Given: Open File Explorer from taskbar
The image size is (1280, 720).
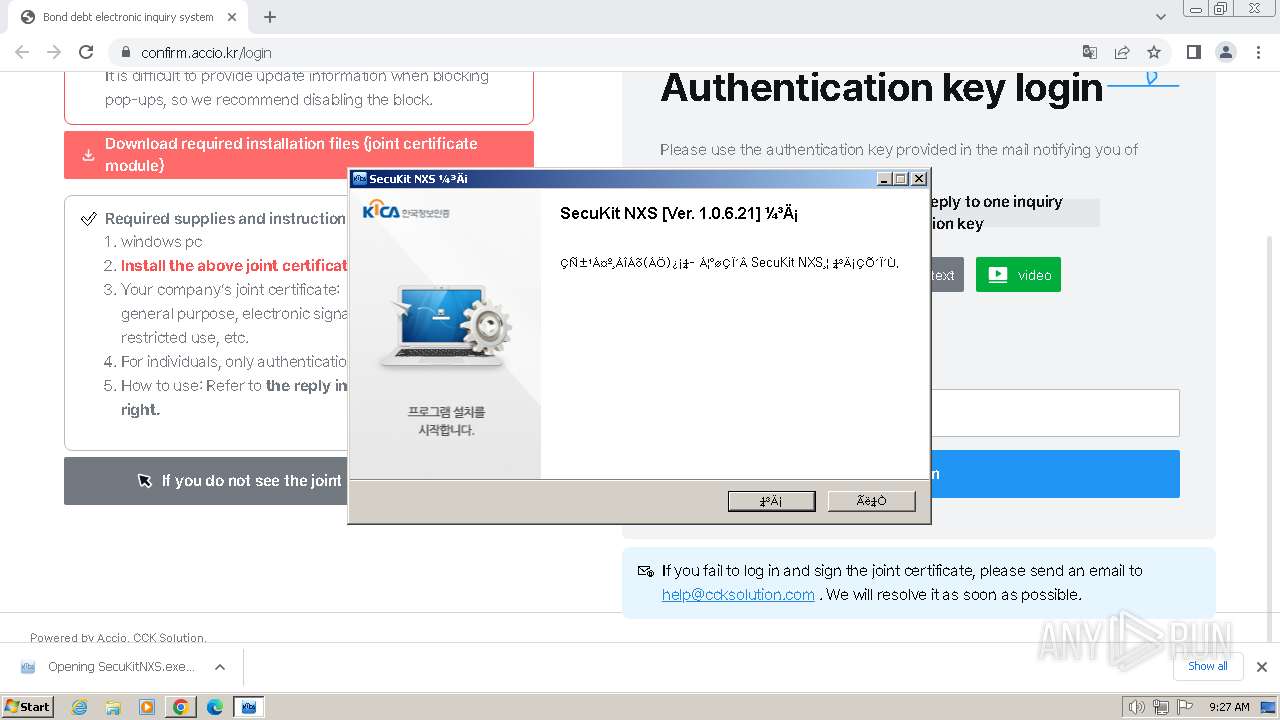Looking at the screenshot, I should tap(113, 706).
